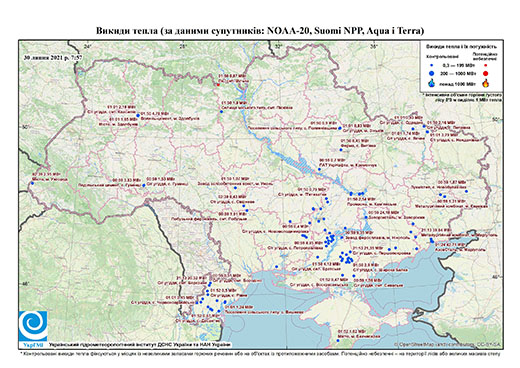
Task: Click the blue marker at 24.18 МВт Запоріжжя label
Action: pos(366,217)
